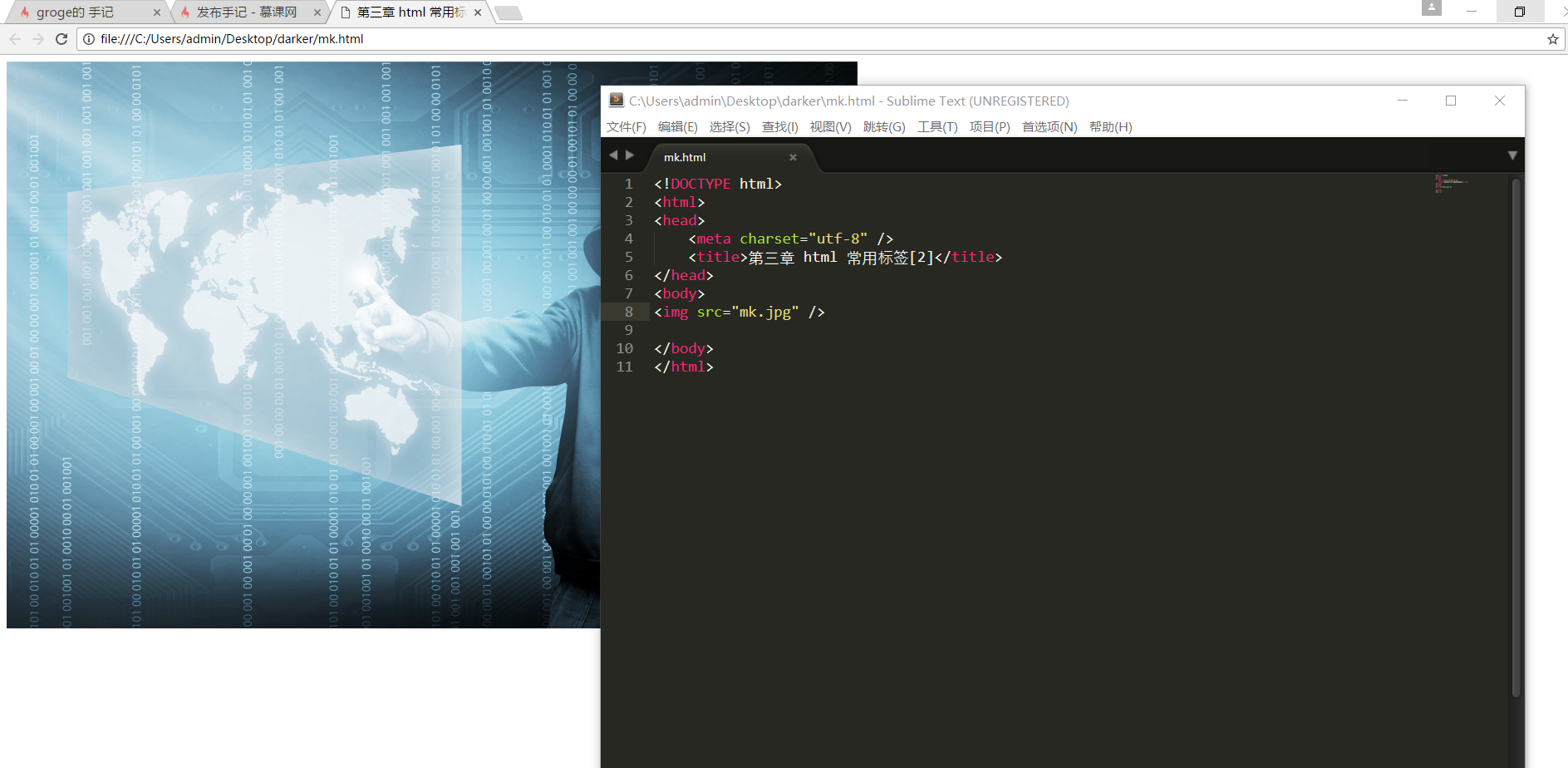Image resolution: width=1568 pixels, height=768 pixels.
Task: Click the closing body tag on line 10
Action: click(684, 349)
